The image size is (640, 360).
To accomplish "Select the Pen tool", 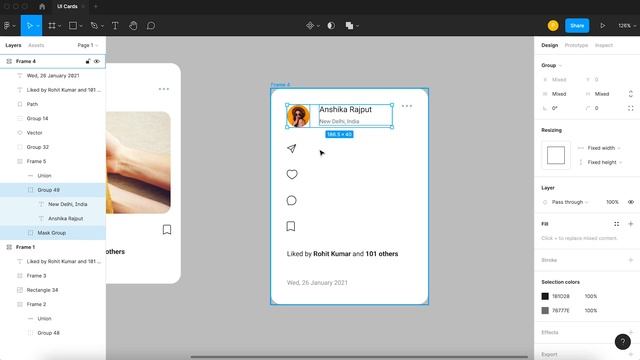I will pyautogui.click(x=94, y=25).
